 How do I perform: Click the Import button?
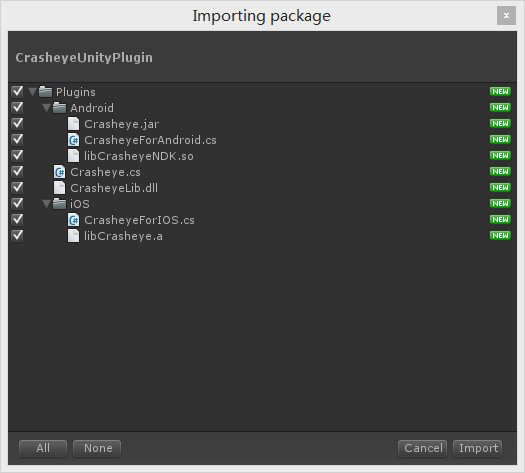pos(477,448)
